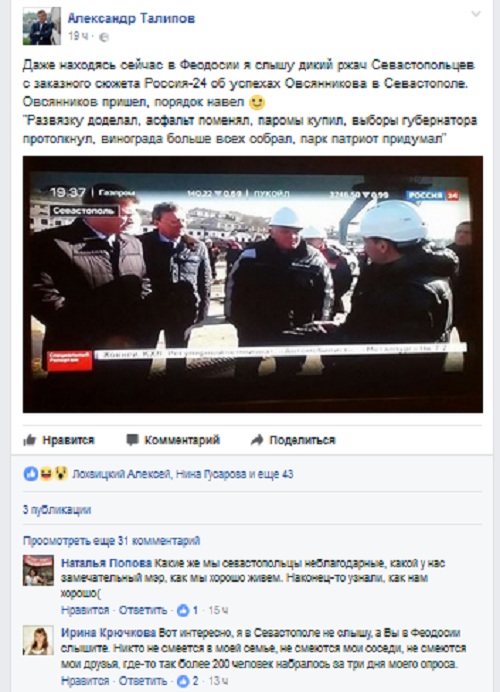The image size is (500, 692).
Task: Click the thumbs-up Нравится icon
Action: click(x=30, y=440)
